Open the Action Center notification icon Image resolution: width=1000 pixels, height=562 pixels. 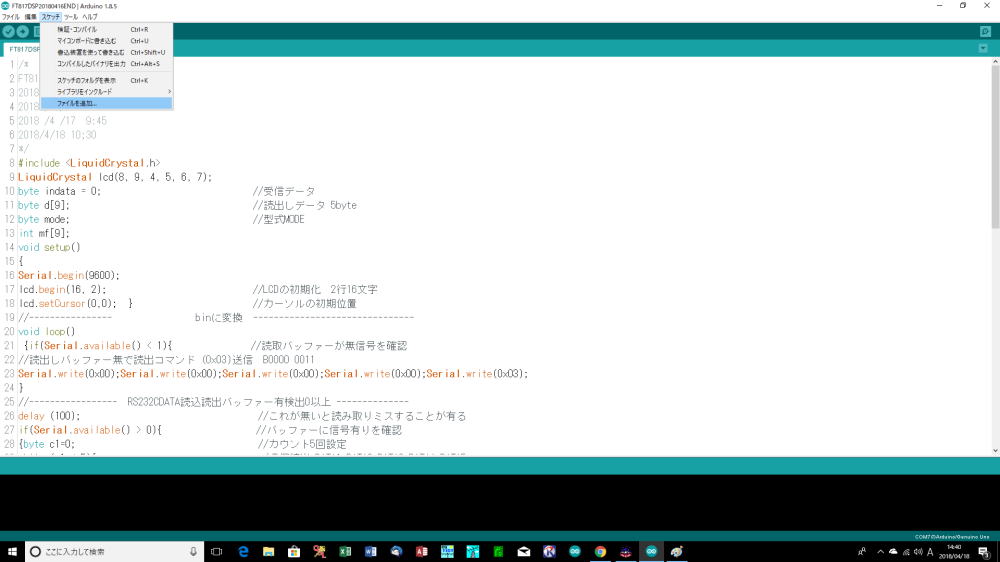985,552
